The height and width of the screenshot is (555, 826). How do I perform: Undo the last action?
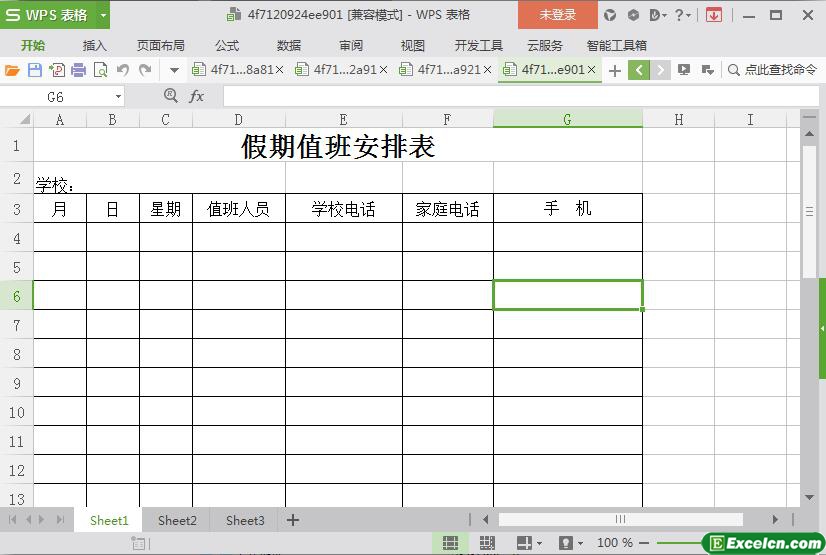(123, 70)
